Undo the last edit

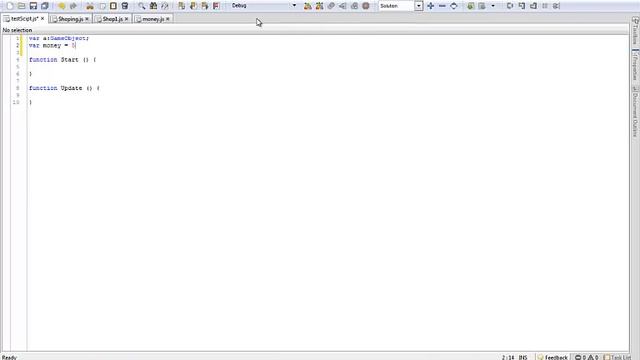[x=62, y=6]
